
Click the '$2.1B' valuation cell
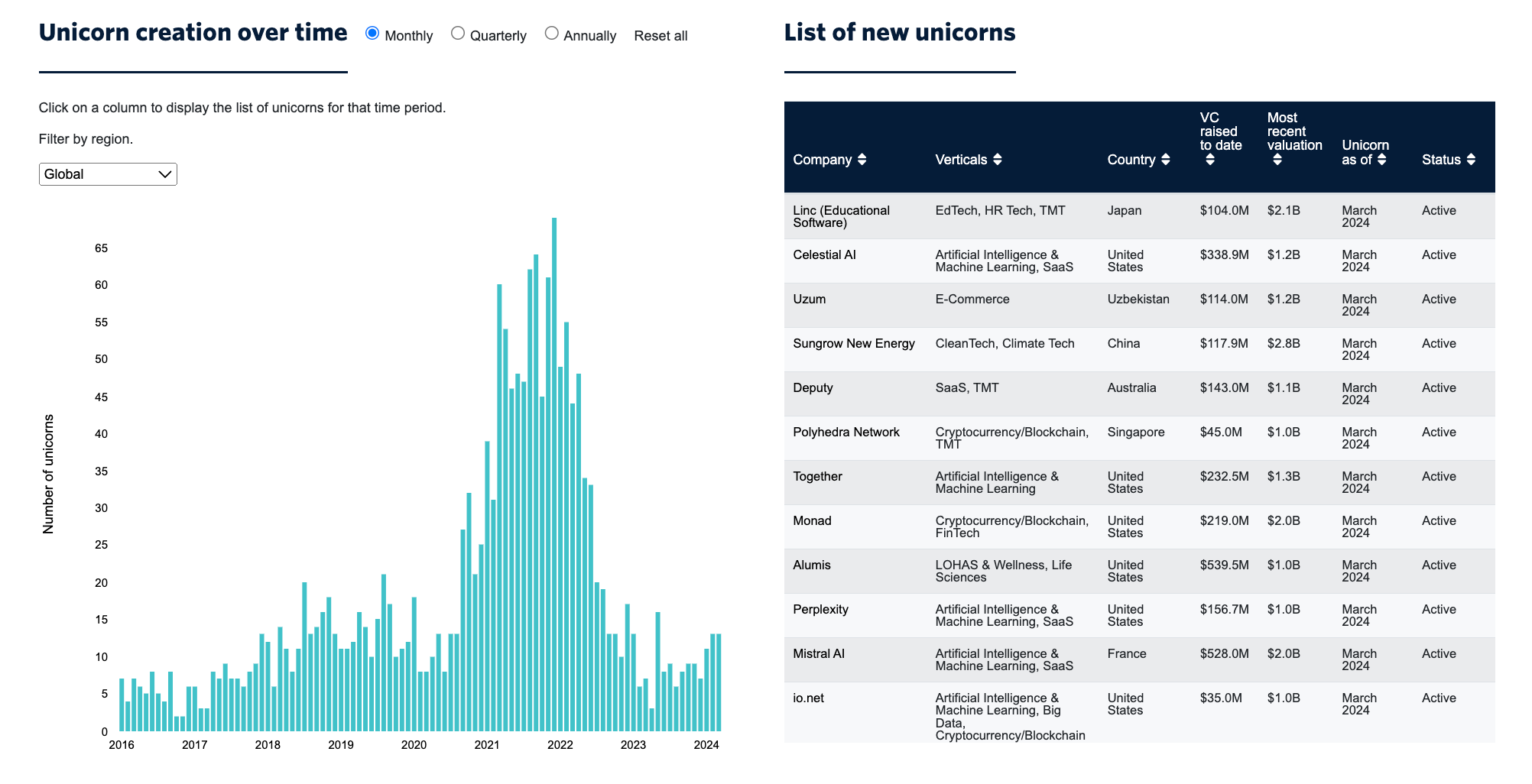tap(1284, 211)
